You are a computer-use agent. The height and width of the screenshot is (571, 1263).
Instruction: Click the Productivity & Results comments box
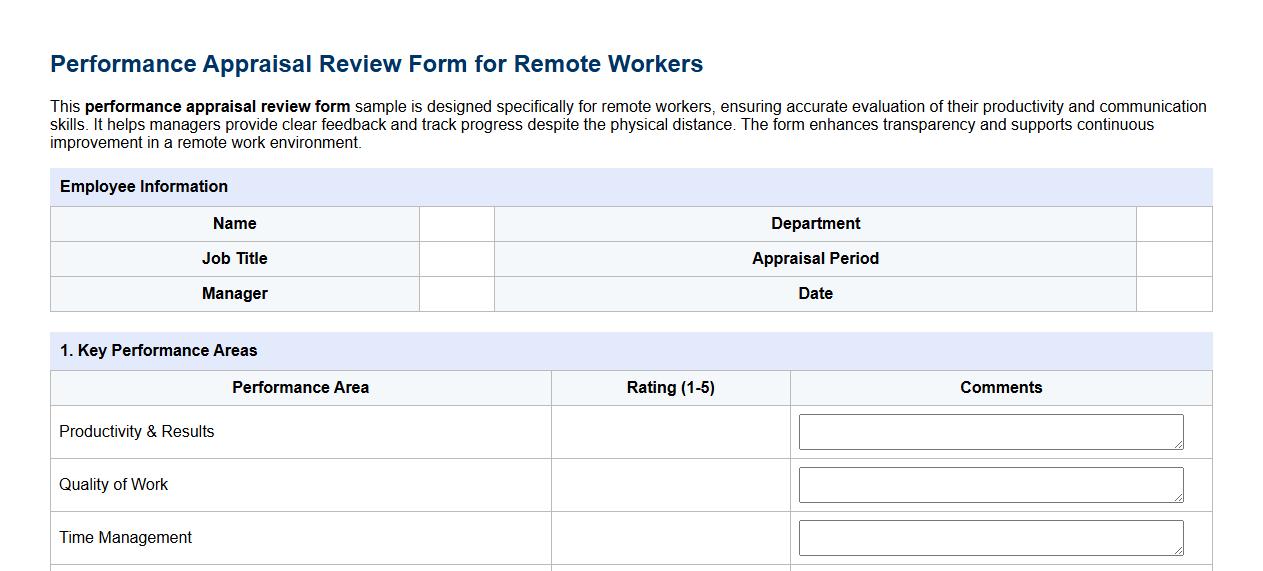point(991,432)
